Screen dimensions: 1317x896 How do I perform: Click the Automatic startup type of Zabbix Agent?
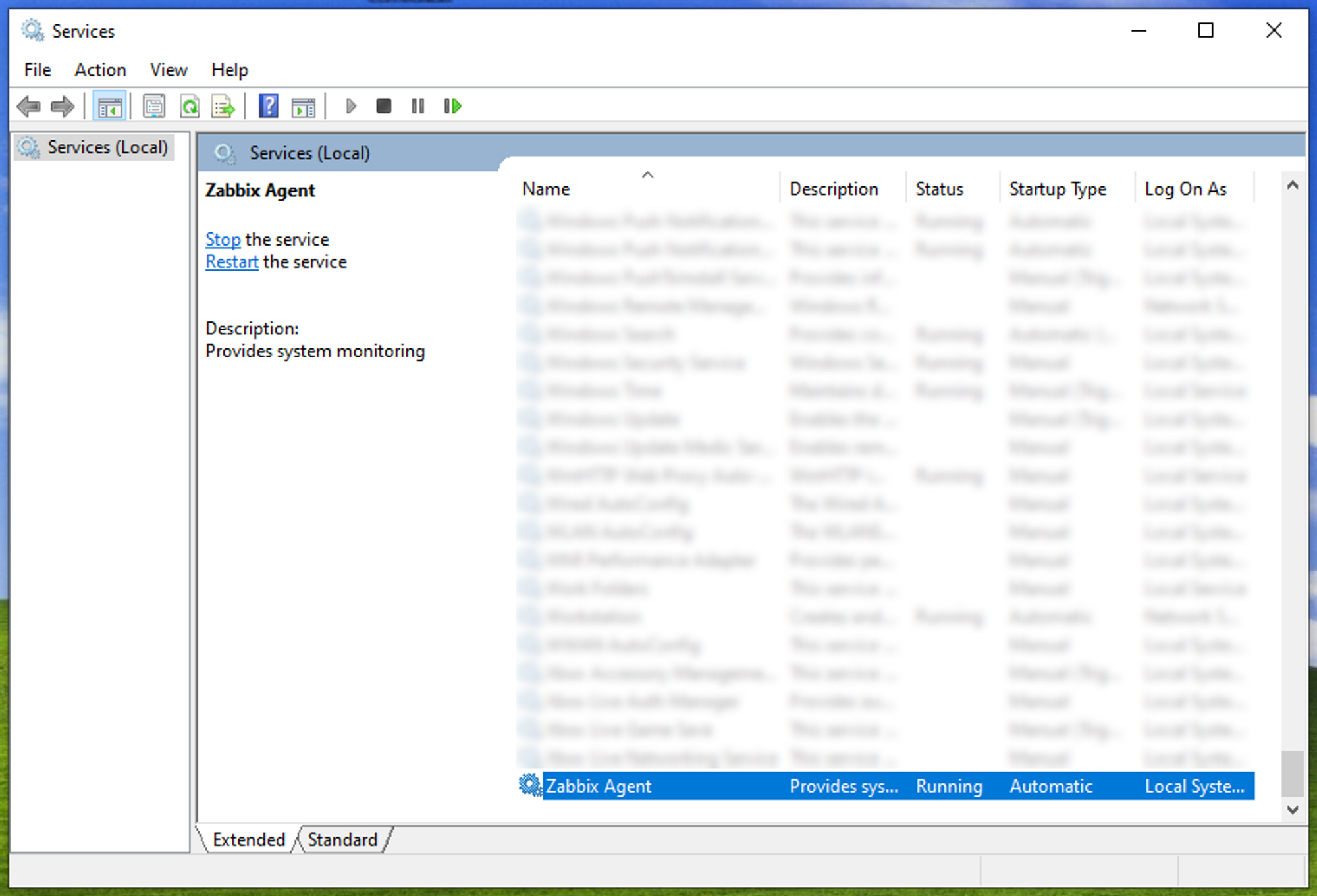tap(1051, 786)
